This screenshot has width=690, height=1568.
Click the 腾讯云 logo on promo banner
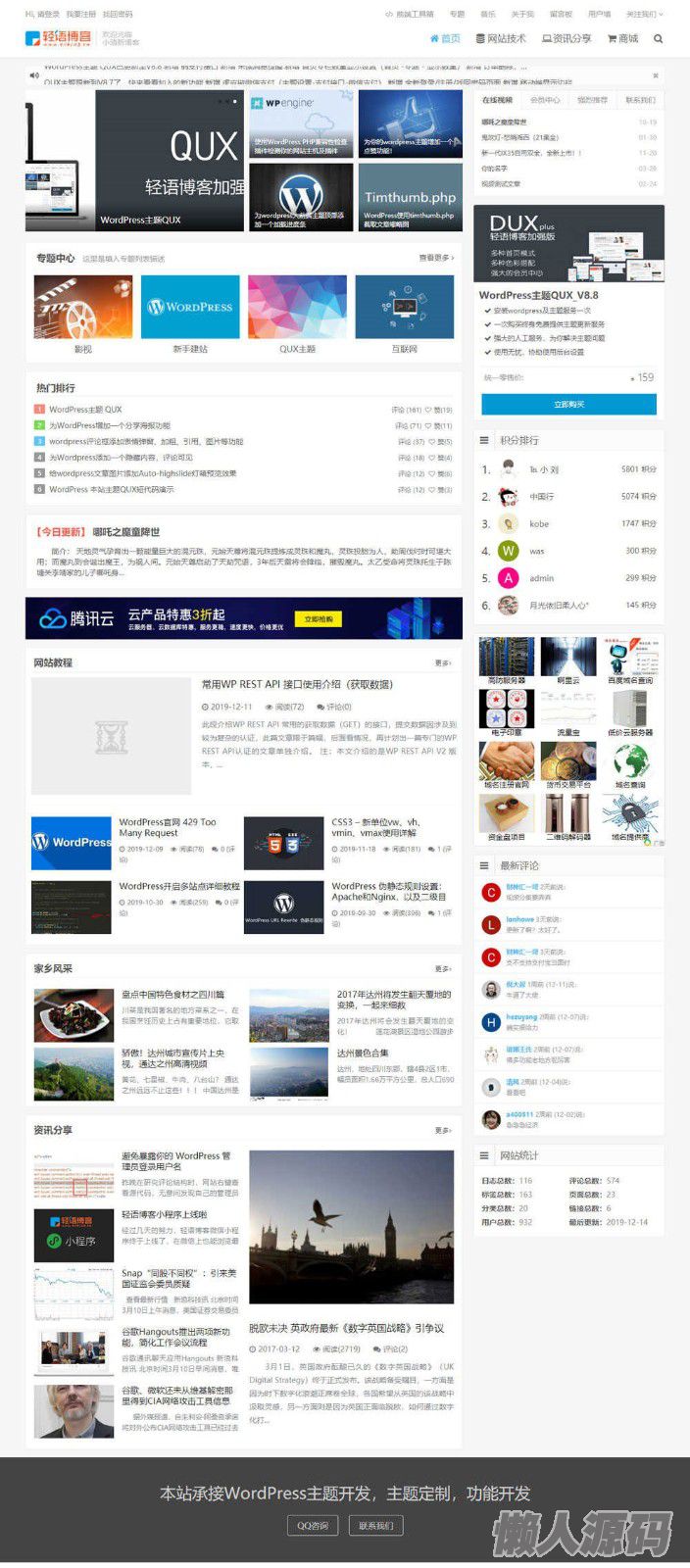76,619
